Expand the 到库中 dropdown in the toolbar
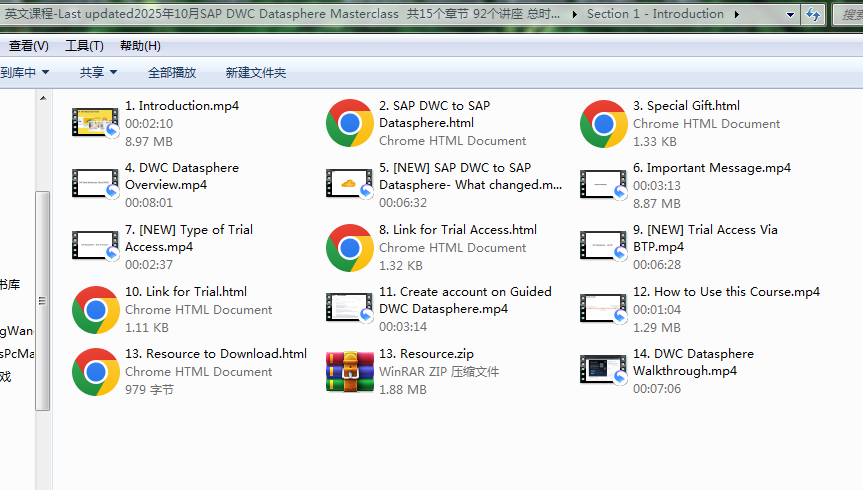This screenshot has width=863, height=490. (24, 73)
